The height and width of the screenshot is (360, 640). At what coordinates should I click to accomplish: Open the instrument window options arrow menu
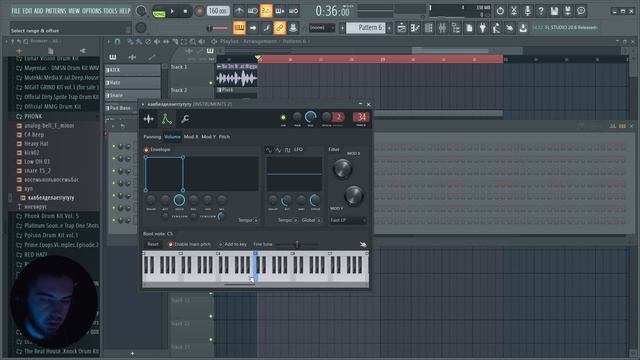(x=143, y=104)
